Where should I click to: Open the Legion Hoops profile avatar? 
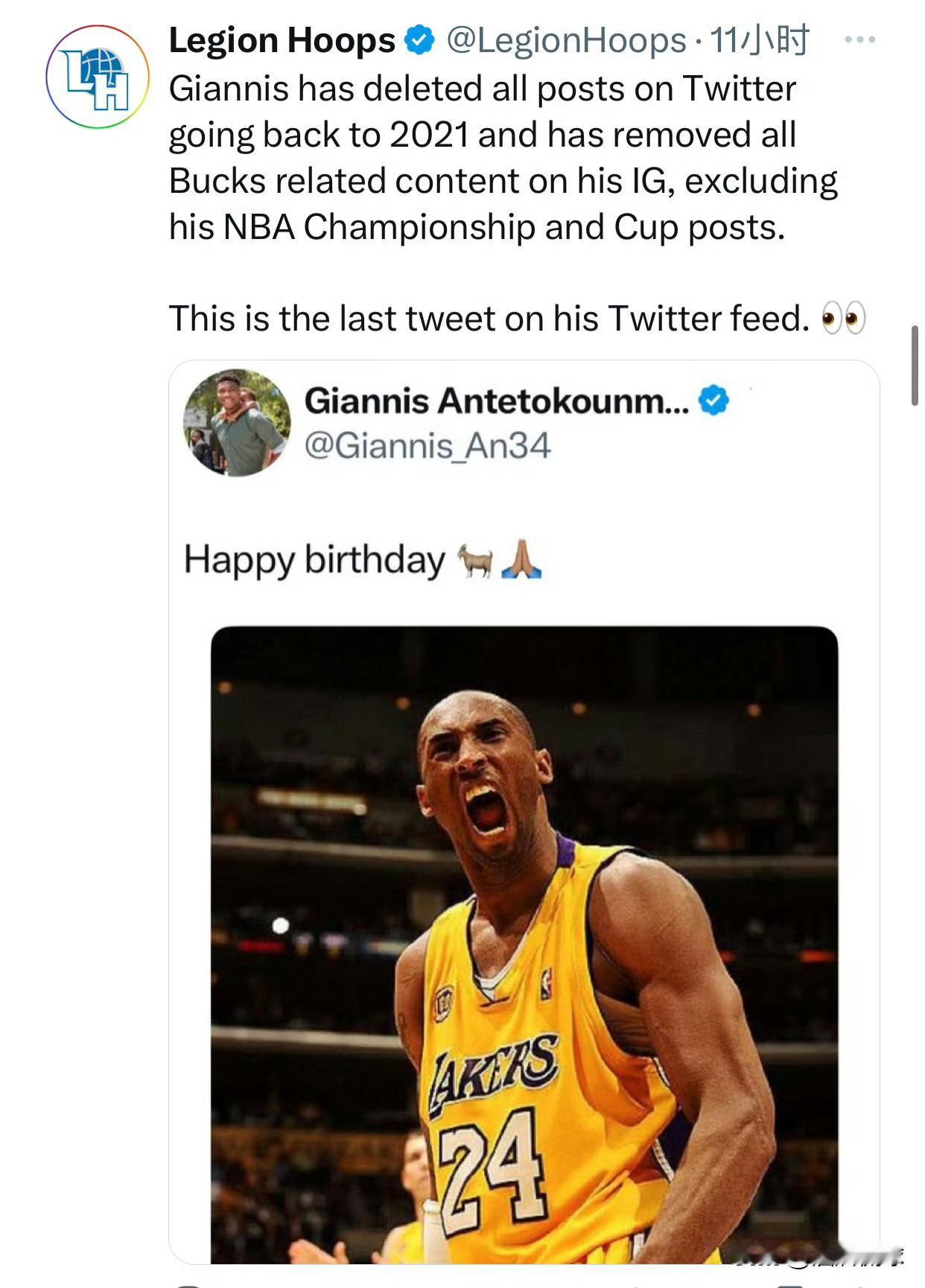pyautogui.click(x=98, y=77)
